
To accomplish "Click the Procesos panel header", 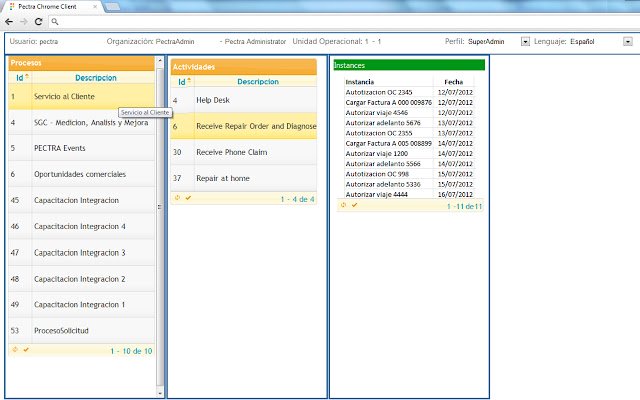I will click(x=81, y=63).
